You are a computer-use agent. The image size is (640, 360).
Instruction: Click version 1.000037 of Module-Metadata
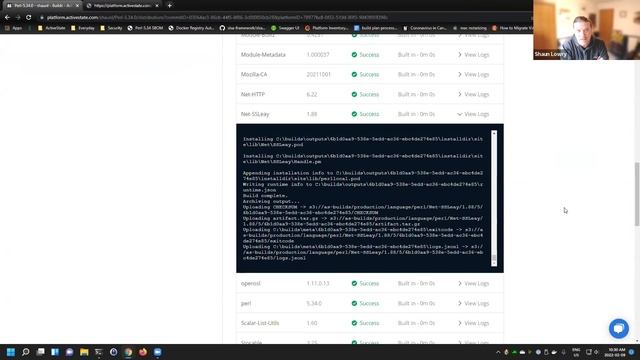pyautogui.click(x=318, y=55)
